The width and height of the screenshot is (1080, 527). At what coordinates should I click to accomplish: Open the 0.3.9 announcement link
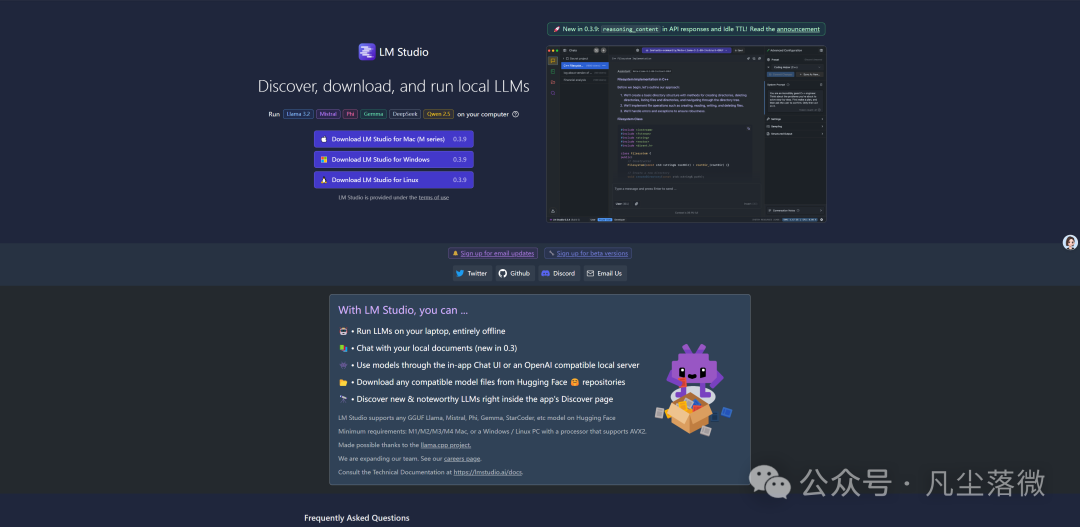pos(798,30)
